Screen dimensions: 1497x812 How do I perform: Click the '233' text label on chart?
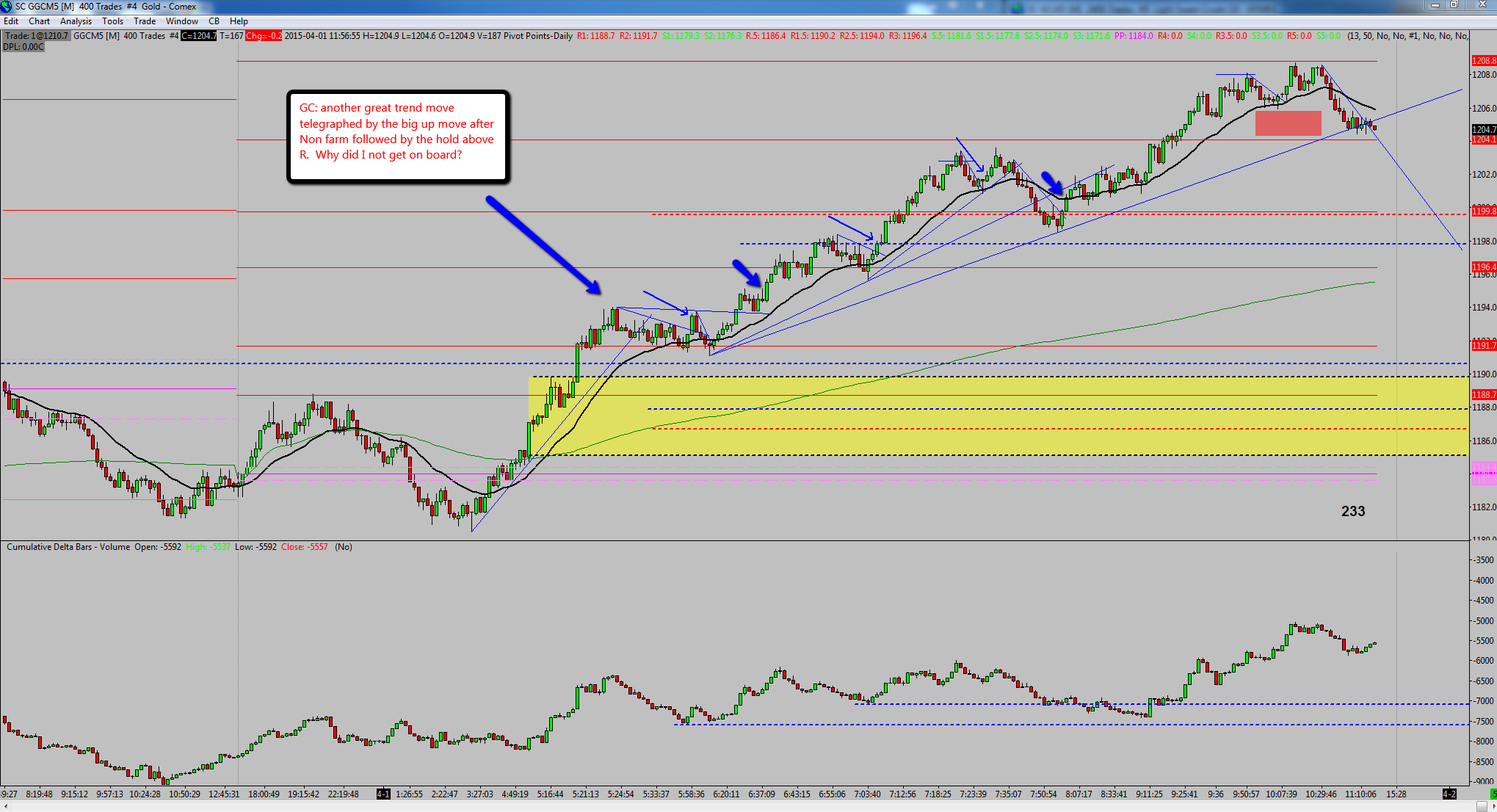click(x=1353, y=511)
